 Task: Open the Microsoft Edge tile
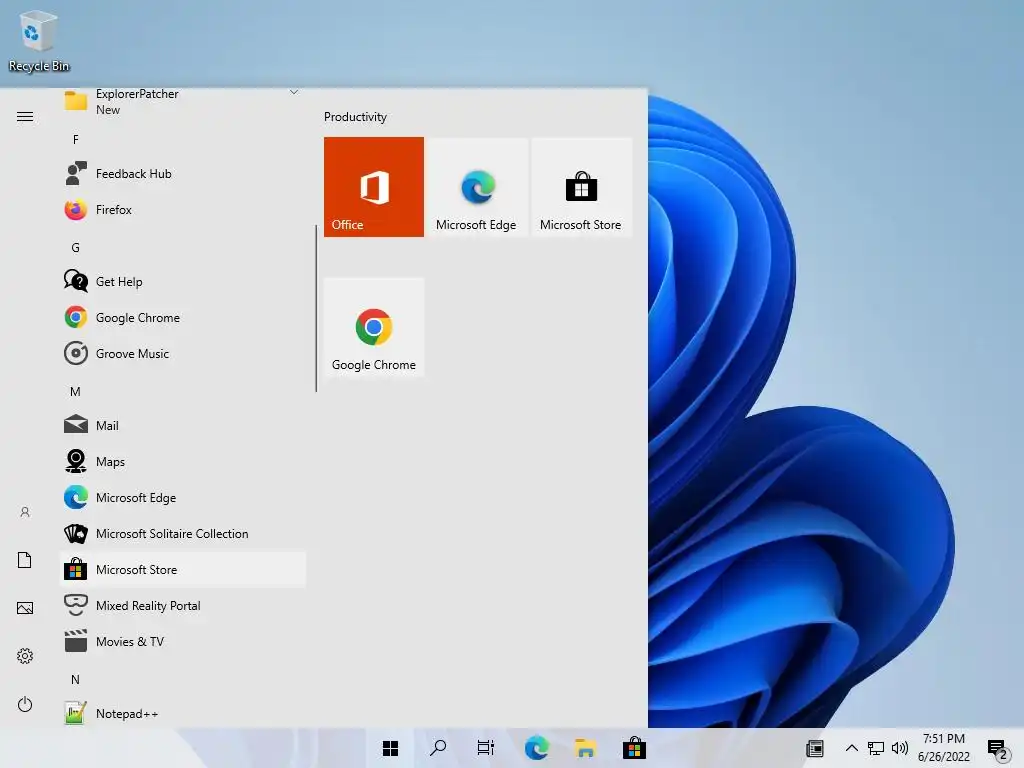tap(476, 187)
